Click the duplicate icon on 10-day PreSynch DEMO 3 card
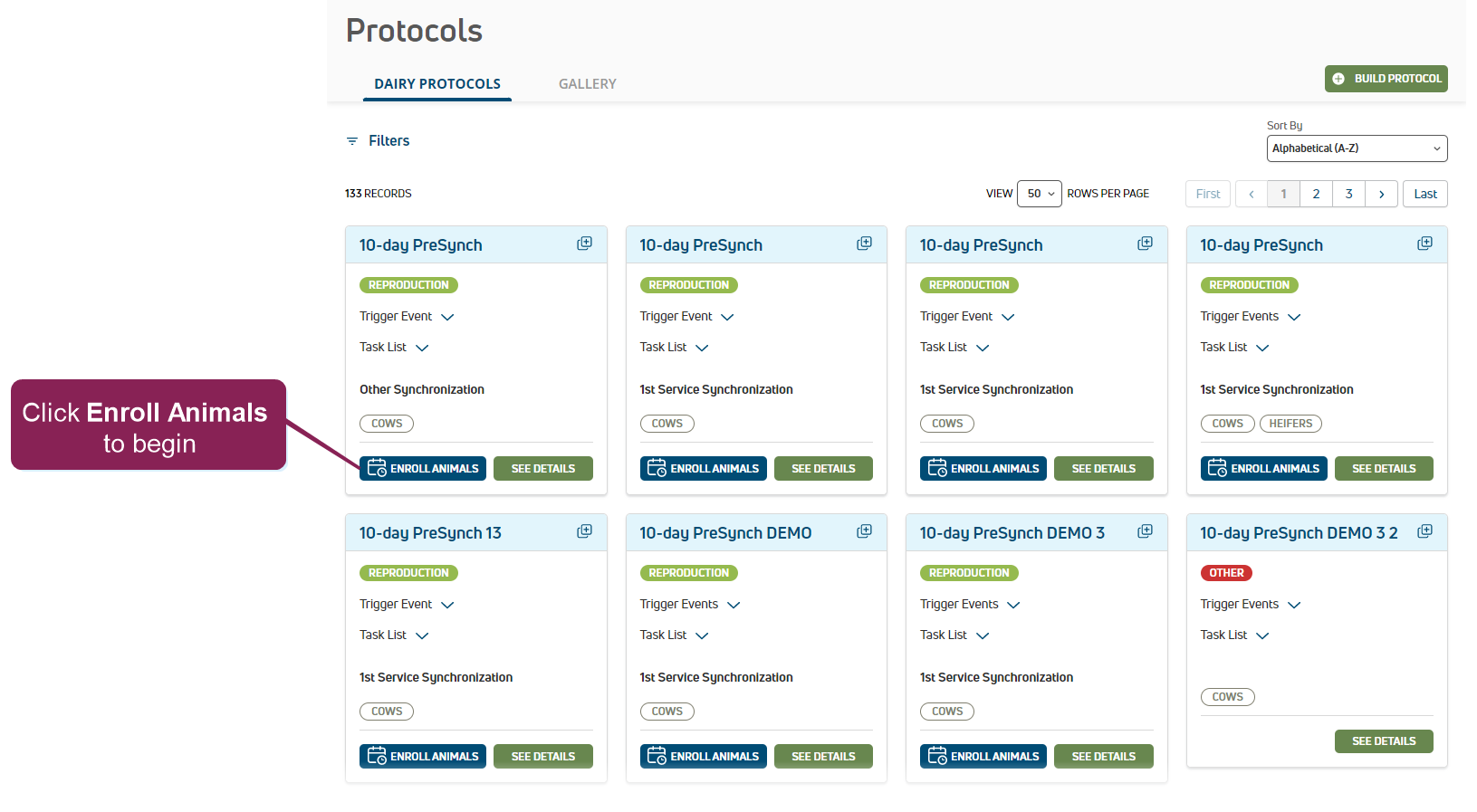 click(1145, 531)
